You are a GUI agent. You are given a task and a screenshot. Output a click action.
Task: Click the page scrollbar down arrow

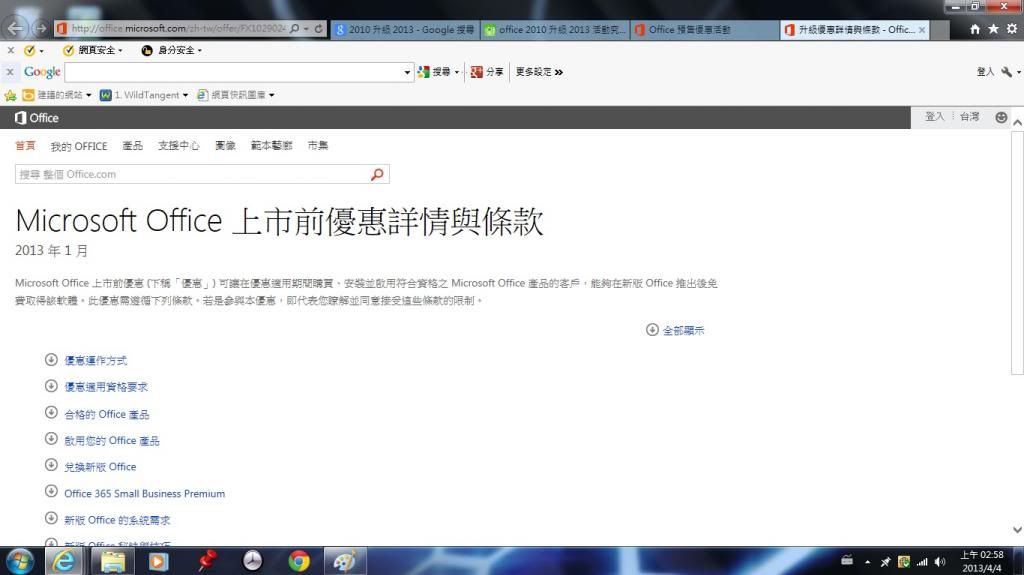coord(1017,530)
